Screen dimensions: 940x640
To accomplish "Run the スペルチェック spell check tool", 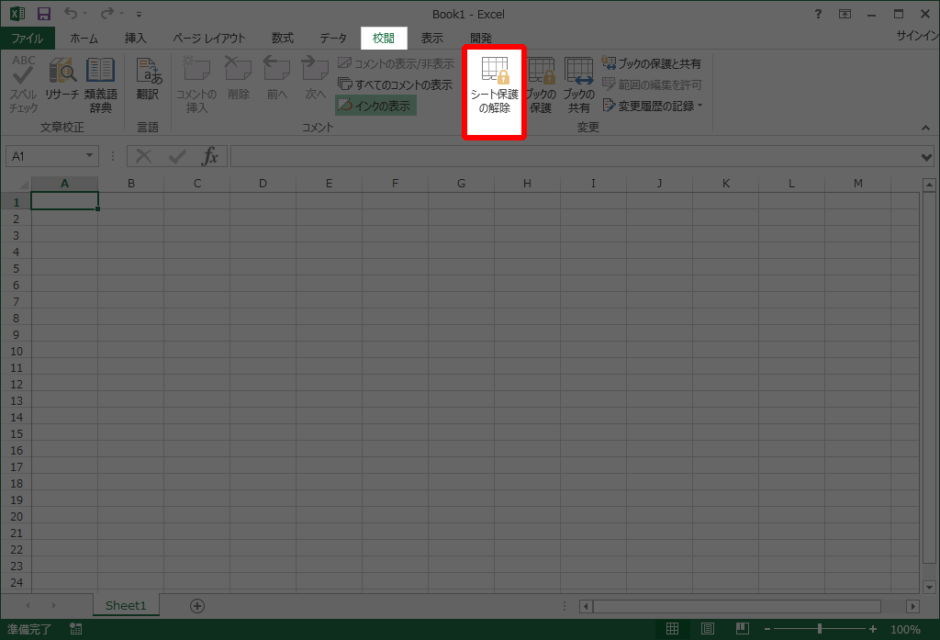I will (x=24, y=85).
